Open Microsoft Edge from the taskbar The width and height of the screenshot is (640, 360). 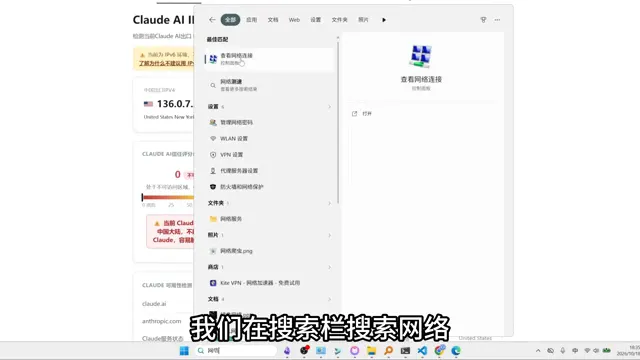[x=456, y=351]
